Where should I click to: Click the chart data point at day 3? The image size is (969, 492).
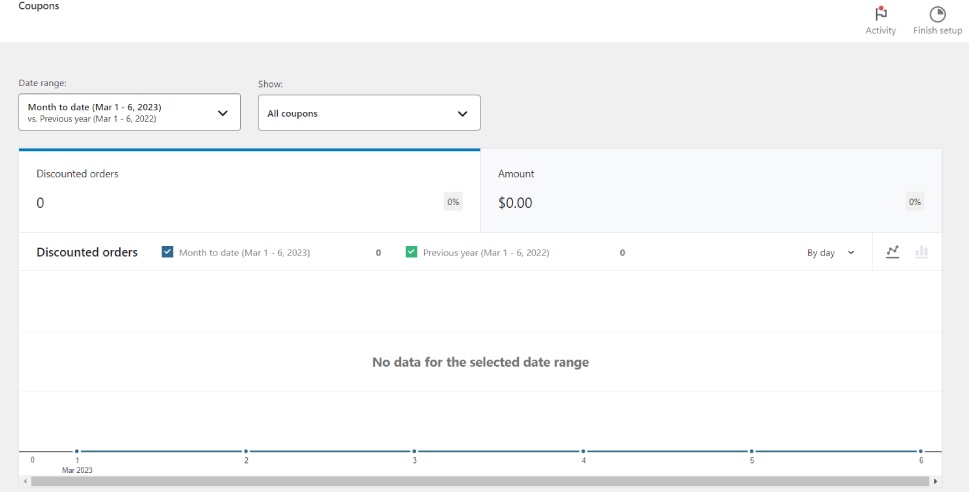(414, 451)
